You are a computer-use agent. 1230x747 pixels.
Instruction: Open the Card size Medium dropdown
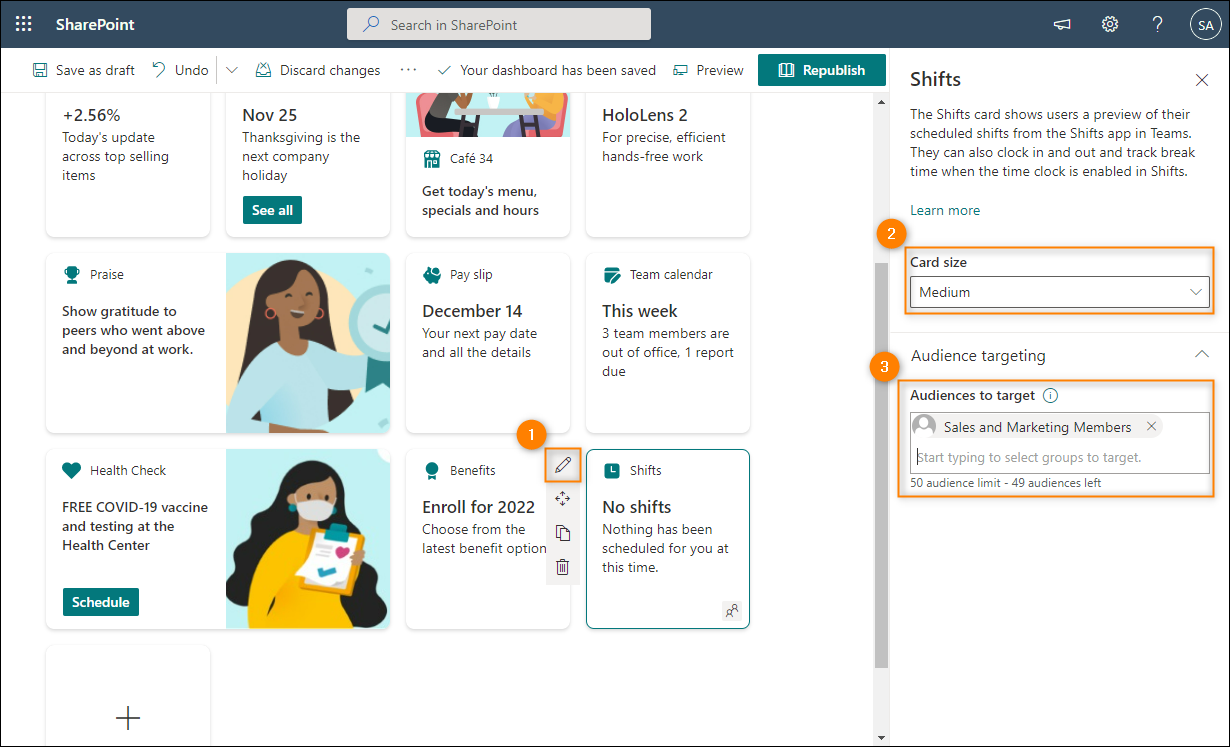pos(1060,292)
